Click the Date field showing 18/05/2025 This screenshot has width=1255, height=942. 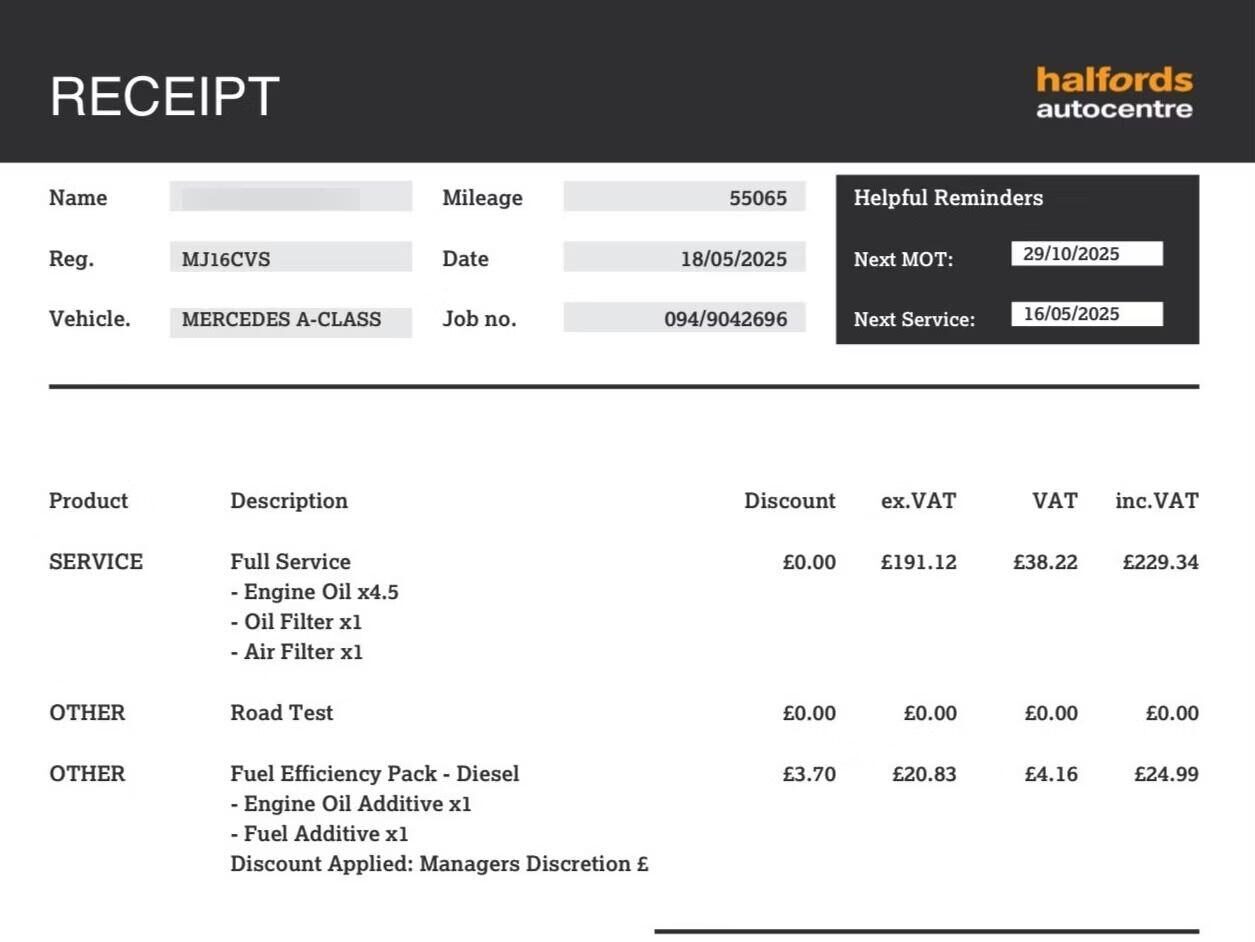tap(684, 258)
